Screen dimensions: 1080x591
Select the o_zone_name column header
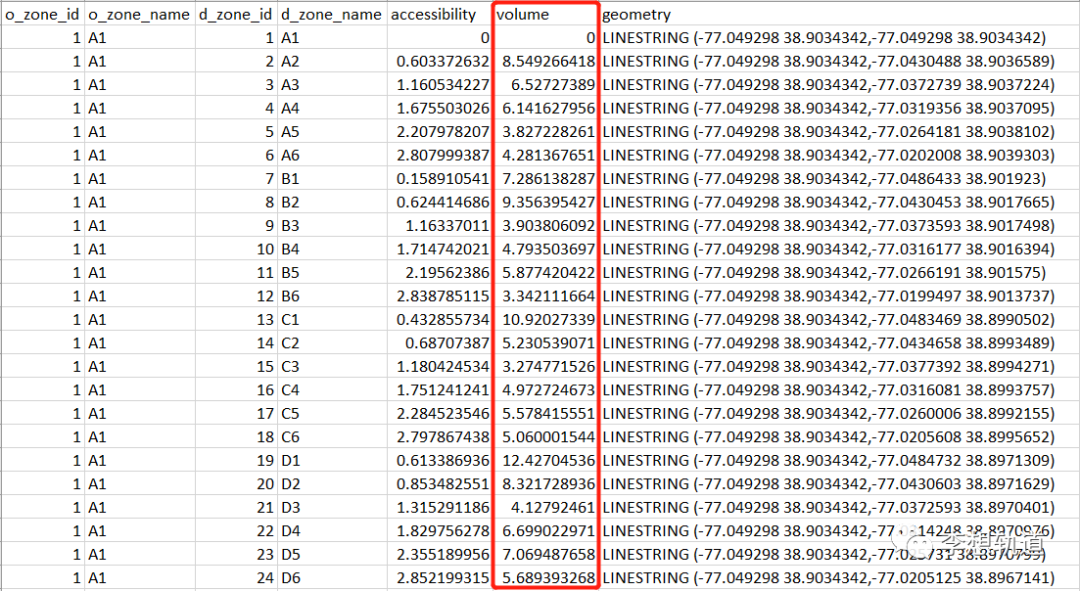pyautogui.click(x=138, y=15)
